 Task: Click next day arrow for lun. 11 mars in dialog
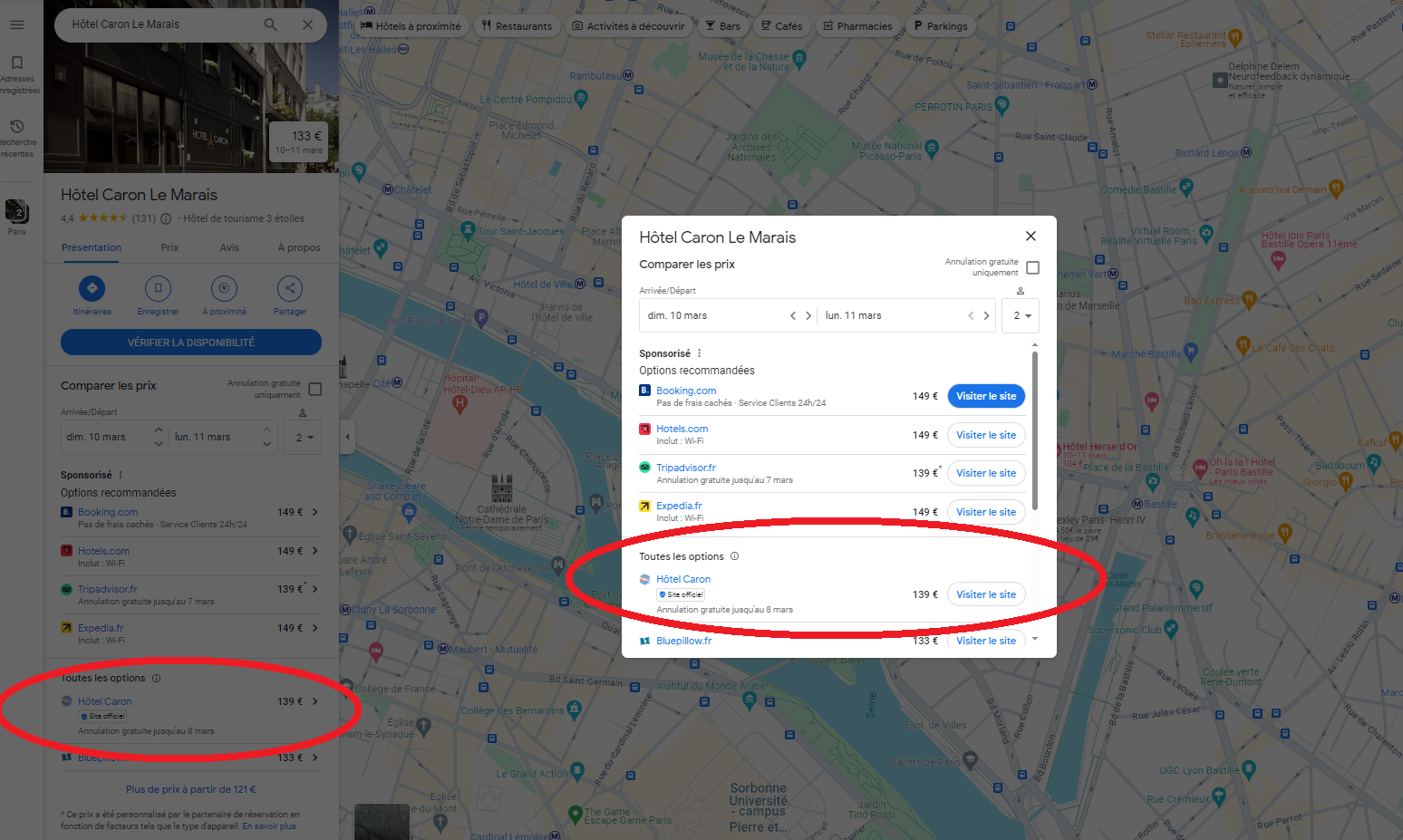click(986, 315)
